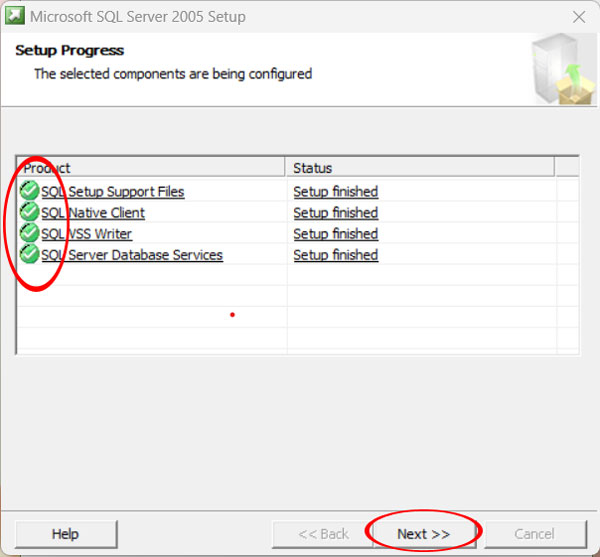
Task: View Setup finished status for SQL VSS Writer
Action: 335,234
